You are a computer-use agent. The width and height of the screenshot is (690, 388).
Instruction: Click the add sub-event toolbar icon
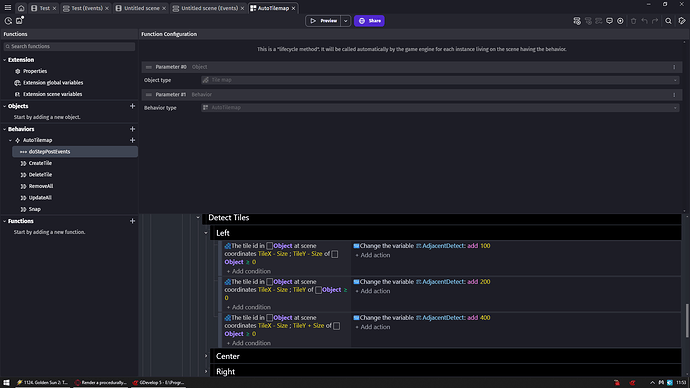click(x=588, y=21)
